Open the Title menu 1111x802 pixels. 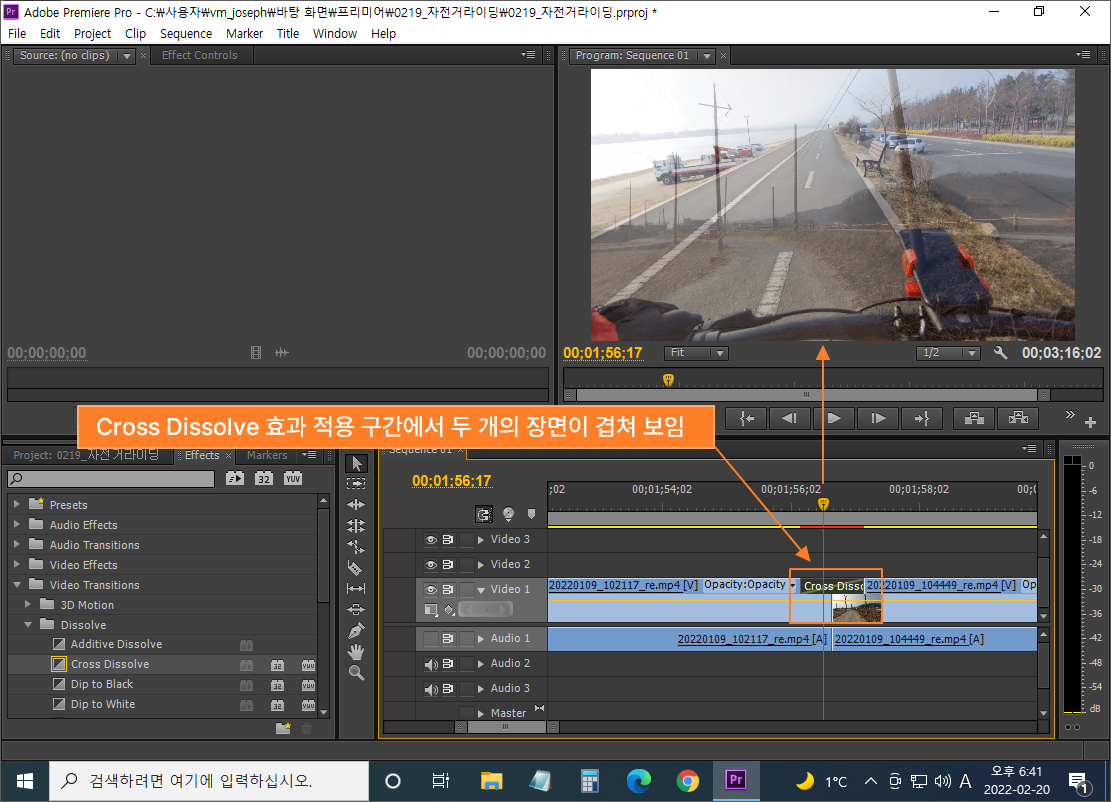[288, 33]
